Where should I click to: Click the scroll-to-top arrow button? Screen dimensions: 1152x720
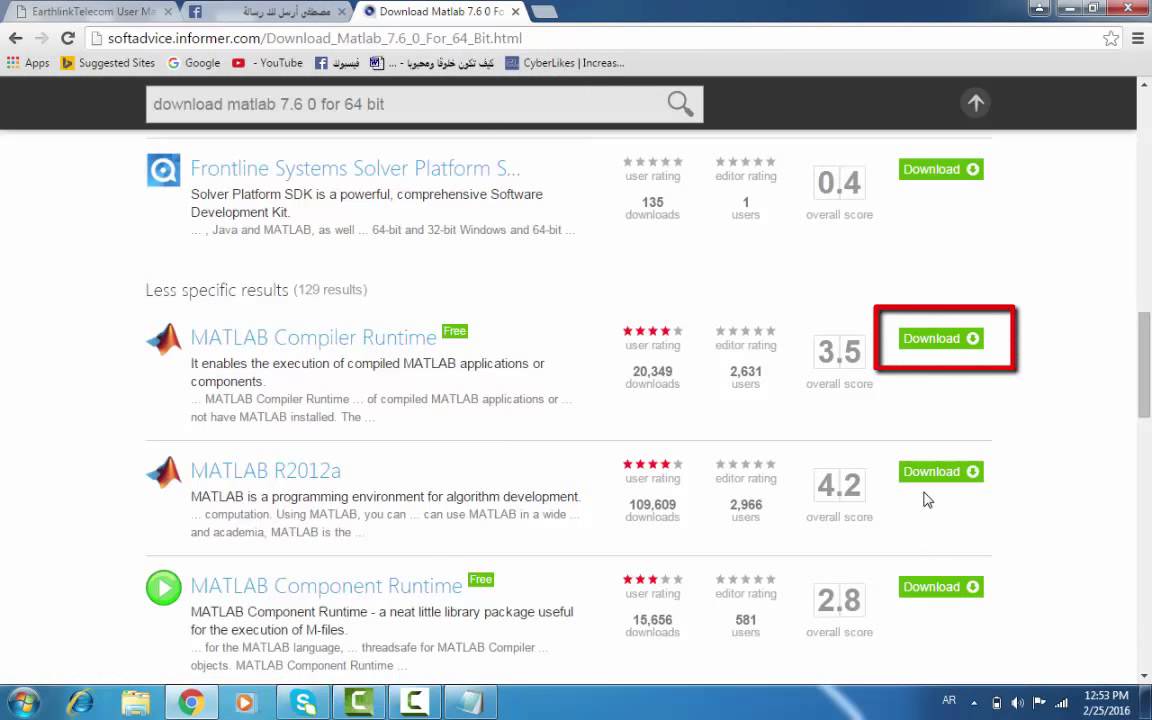[x=975, y=103]
